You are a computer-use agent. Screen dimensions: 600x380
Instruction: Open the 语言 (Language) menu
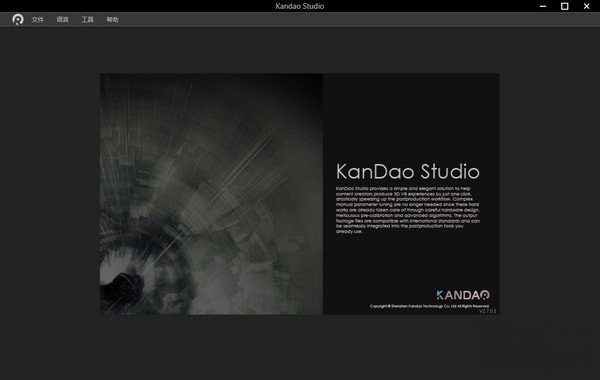pyautogui.click(x=62, y=20)
